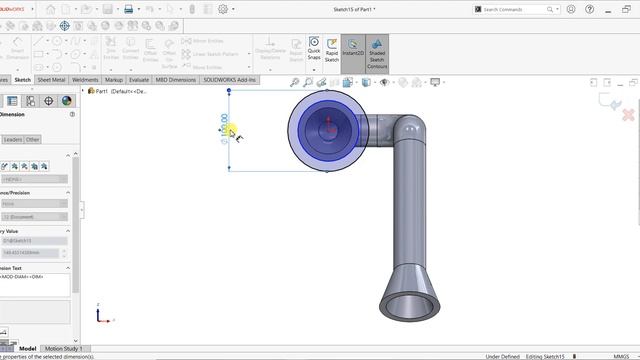
Task: Open the Markup tab
Action: point(113,80)
